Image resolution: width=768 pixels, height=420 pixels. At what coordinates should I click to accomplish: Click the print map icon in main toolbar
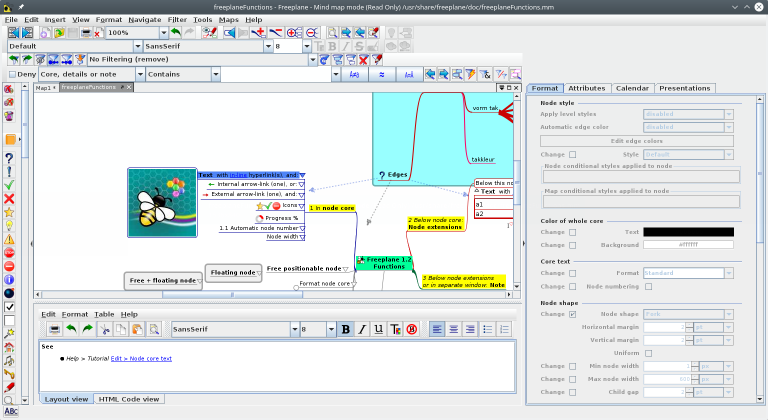(x=86, y=33)
